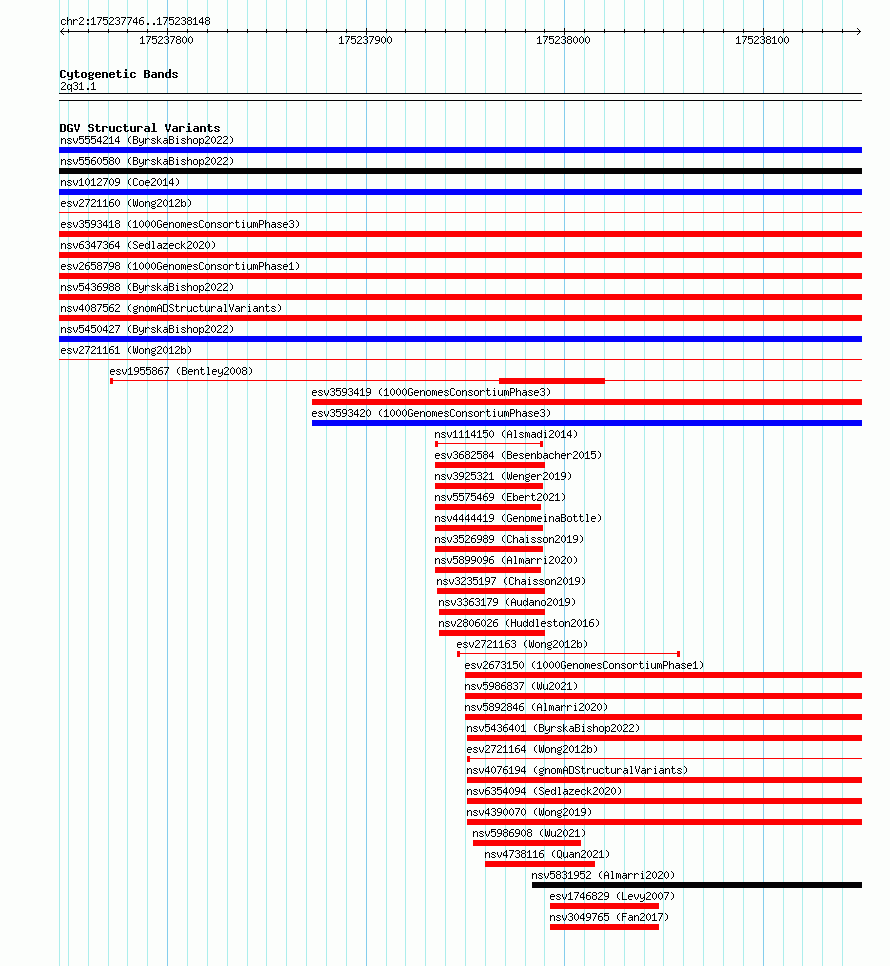Click nsv3235197 (Chaisson2019) label
Viewport: 890px width, 966px height.
pos(511,580)
